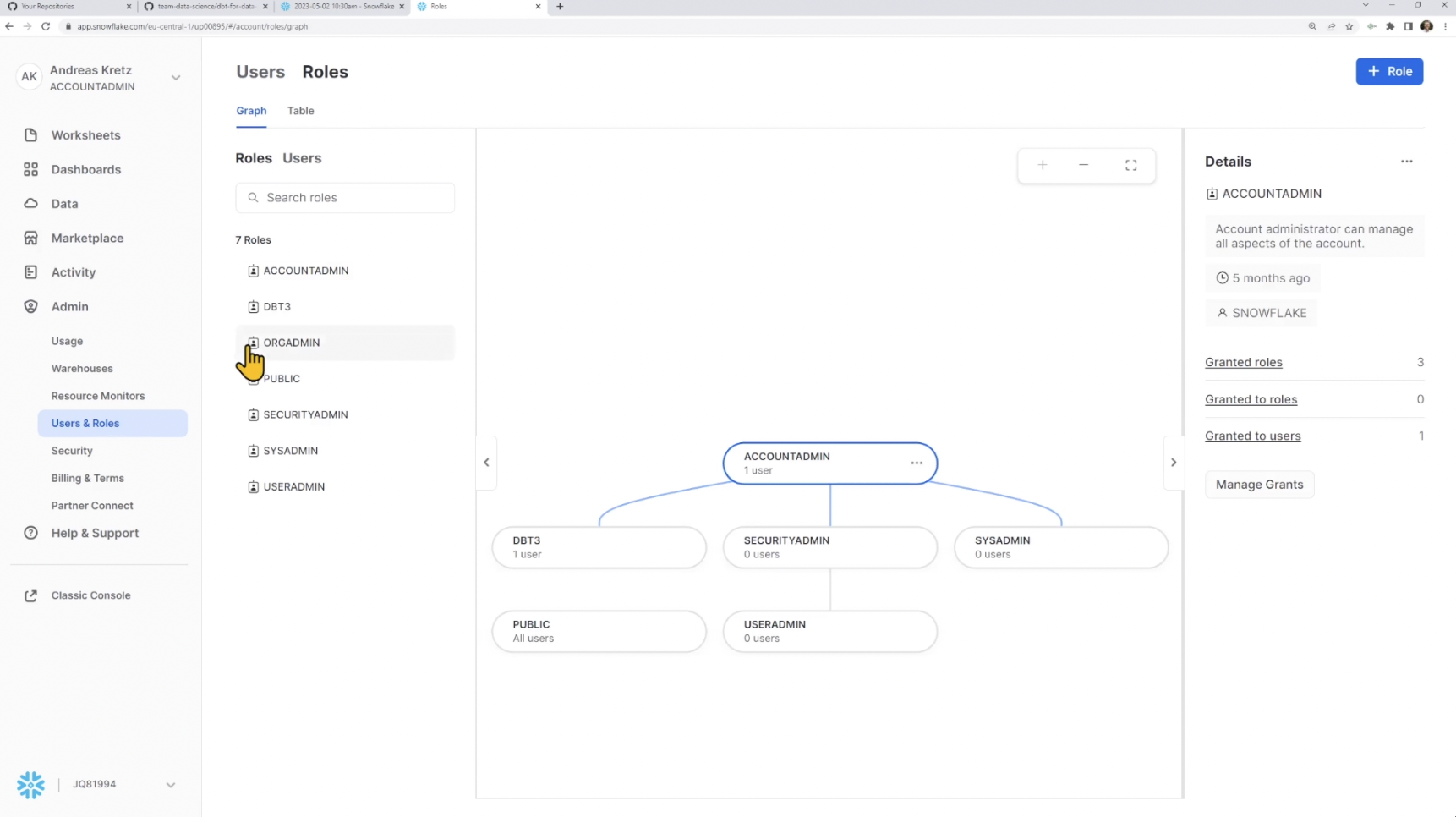Open the Granted to users link
Screen dimensions: 1456x817
(1252, 436)
